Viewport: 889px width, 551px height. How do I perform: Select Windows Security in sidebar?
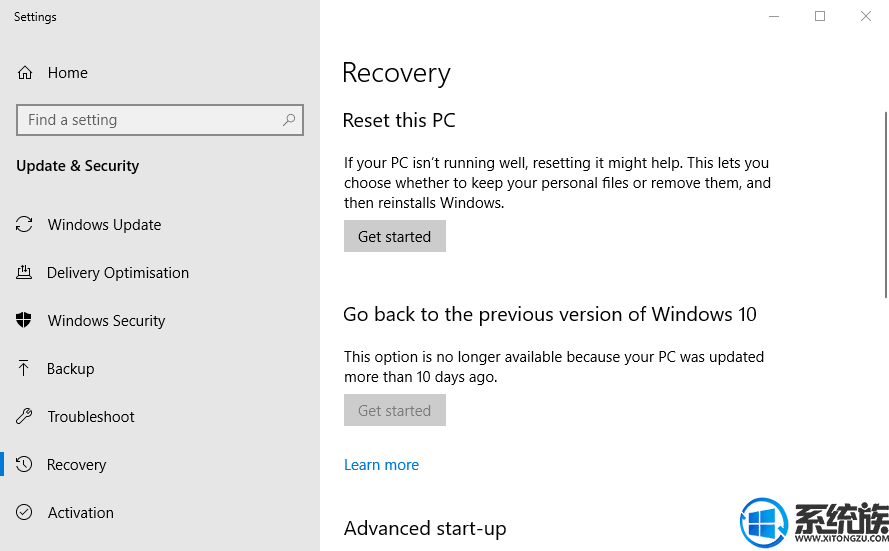pyautogui.click(x=106, y=320)
